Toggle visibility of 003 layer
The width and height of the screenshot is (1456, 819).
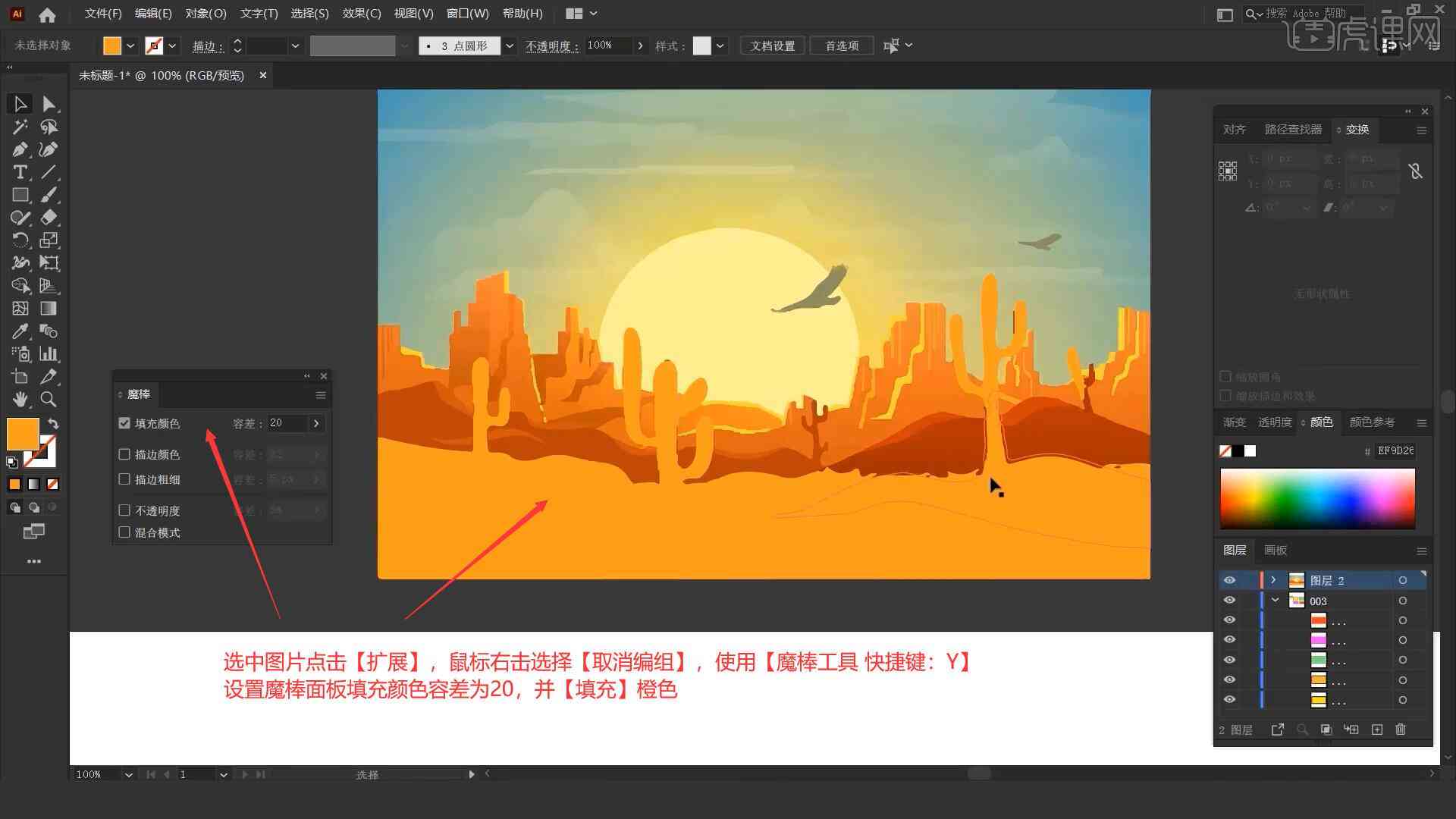point(1230,600)
